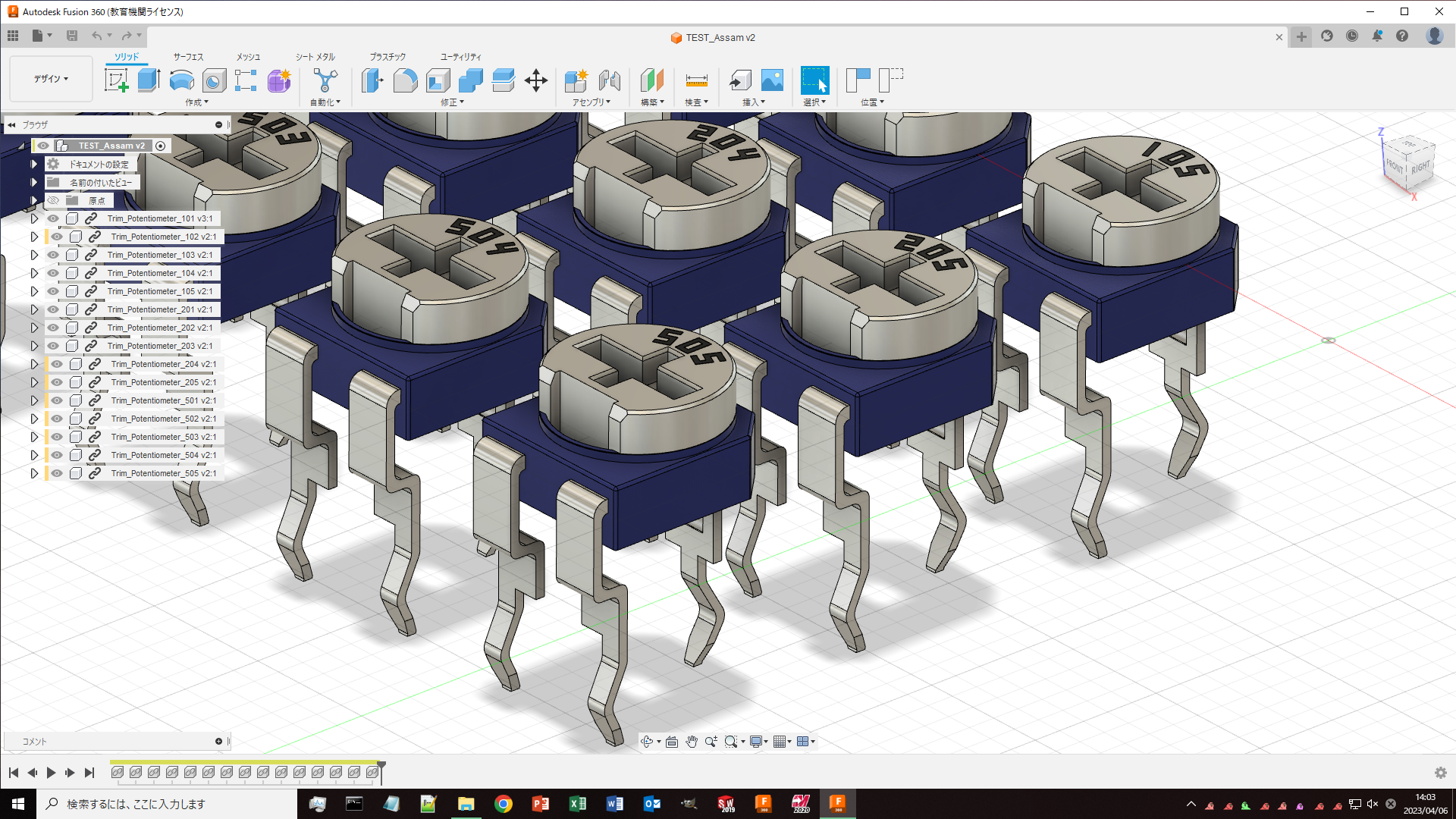Click the Joint tool in the Assembly group
Image resolution: width=1456 pixels, height=819 pixels.
[610, 80]
